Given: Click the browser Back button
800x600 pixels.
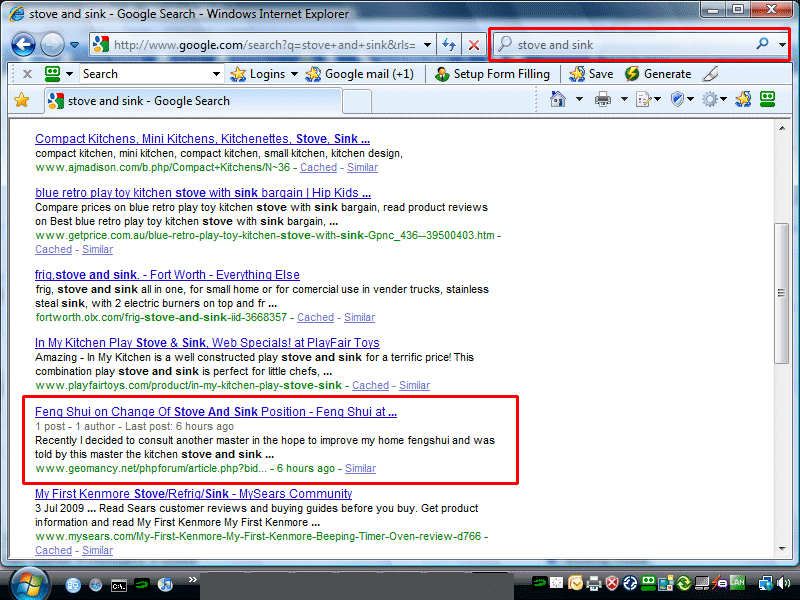Looking at the screenshot, I should pyautogui.click(x=24, y=45).
